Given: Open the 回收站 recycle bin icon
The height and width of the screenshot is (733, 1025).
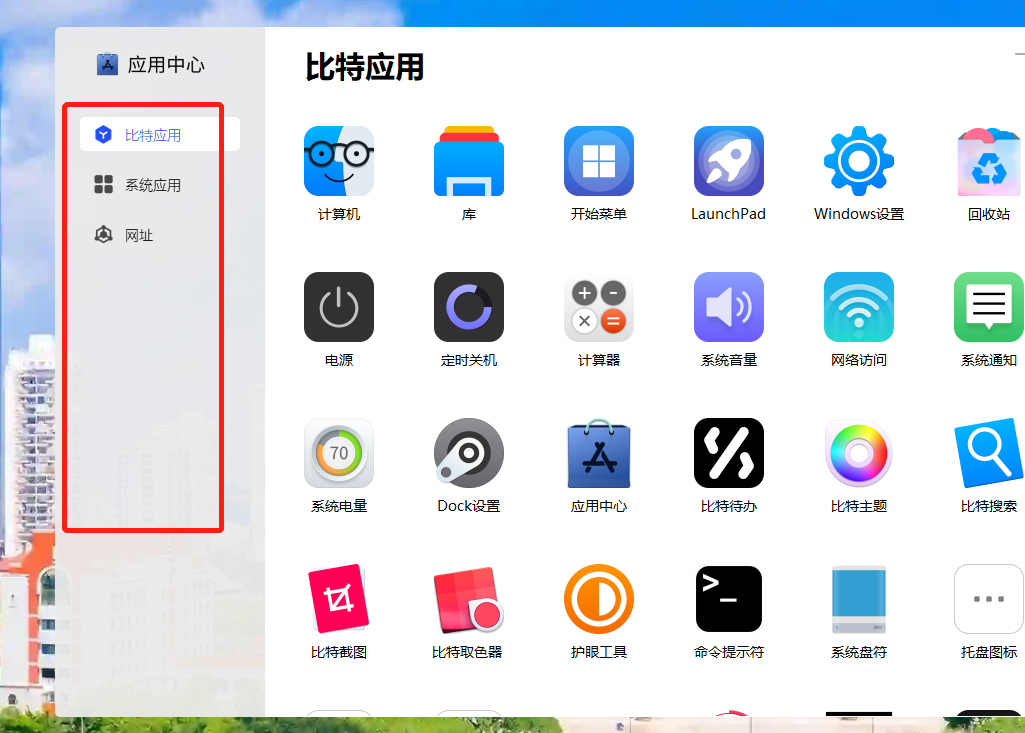Looking at the screenshot, I should 989,162.
